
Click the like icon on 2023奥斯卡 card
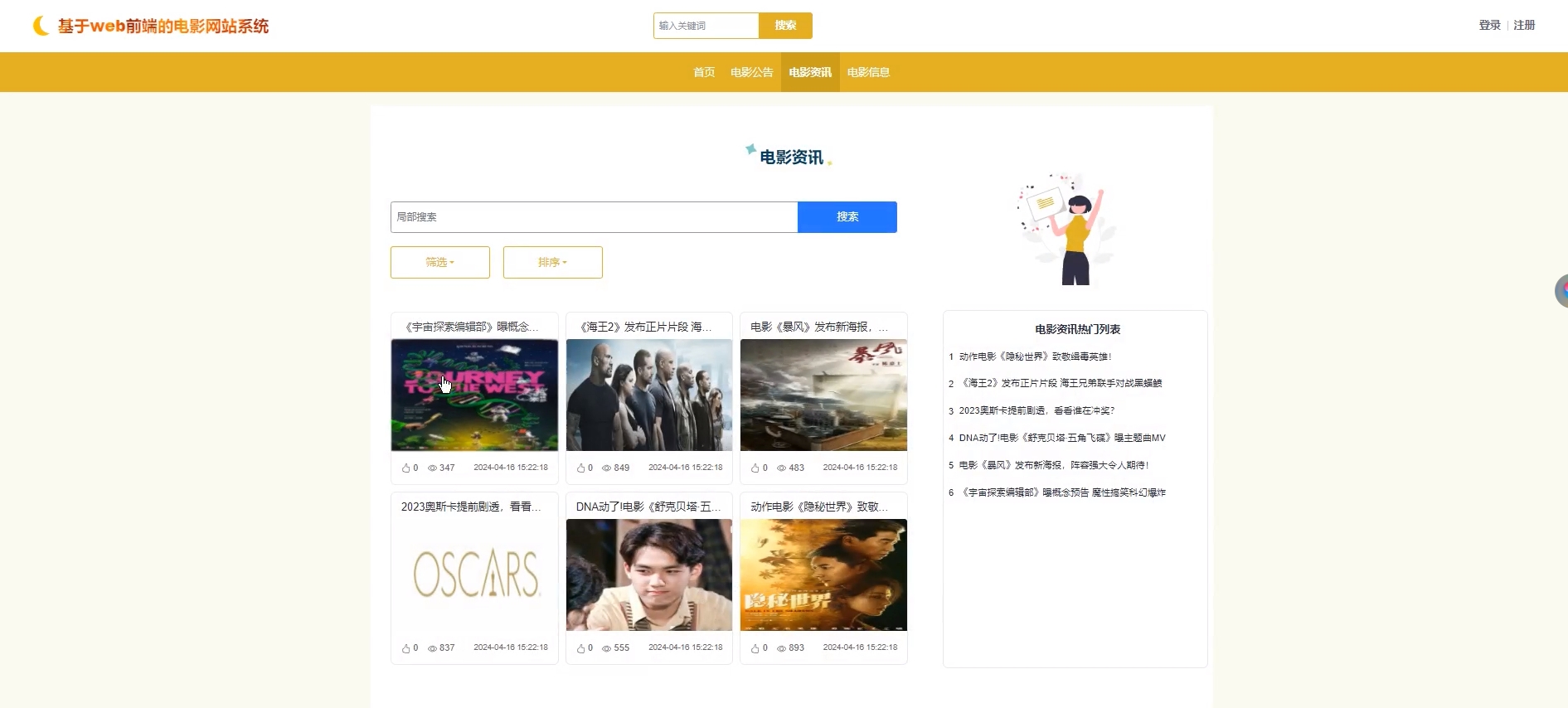pos(406,648)
